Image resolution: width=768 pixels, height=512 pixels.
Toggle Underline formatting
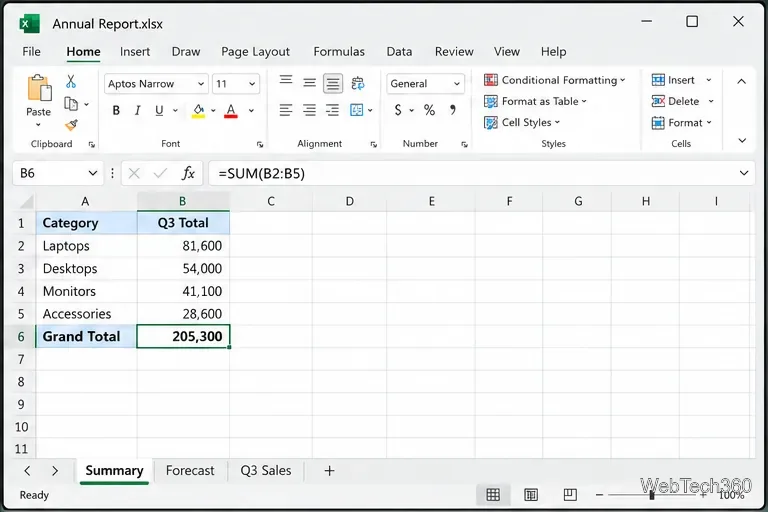click(x=159, y=111)
